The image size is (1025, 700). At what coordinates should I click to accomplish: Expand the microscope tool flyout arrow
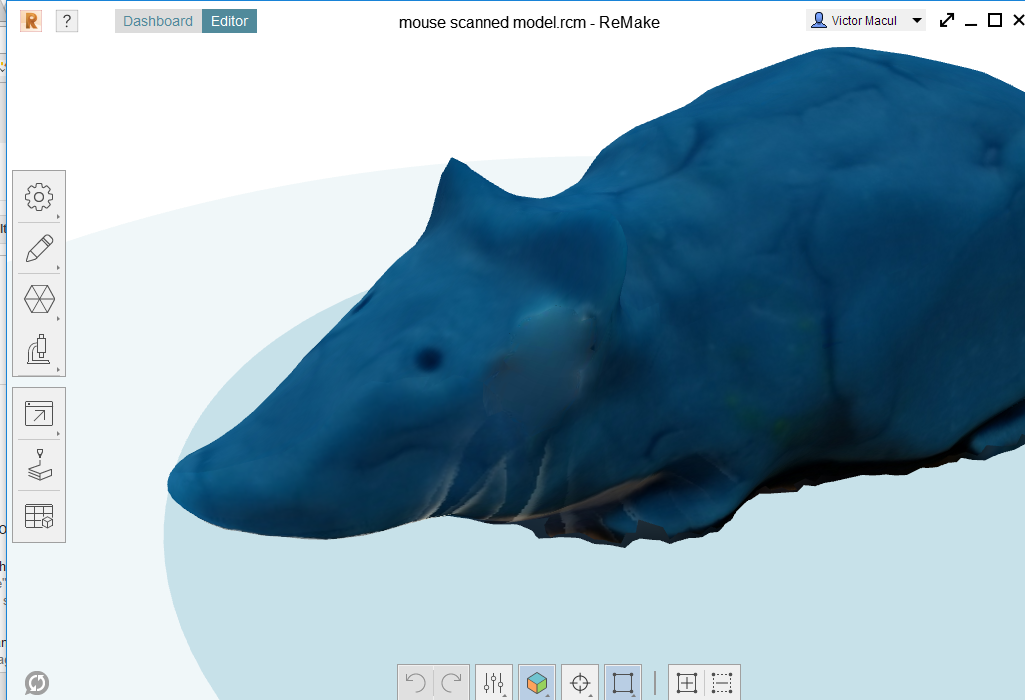pos(58,369)
